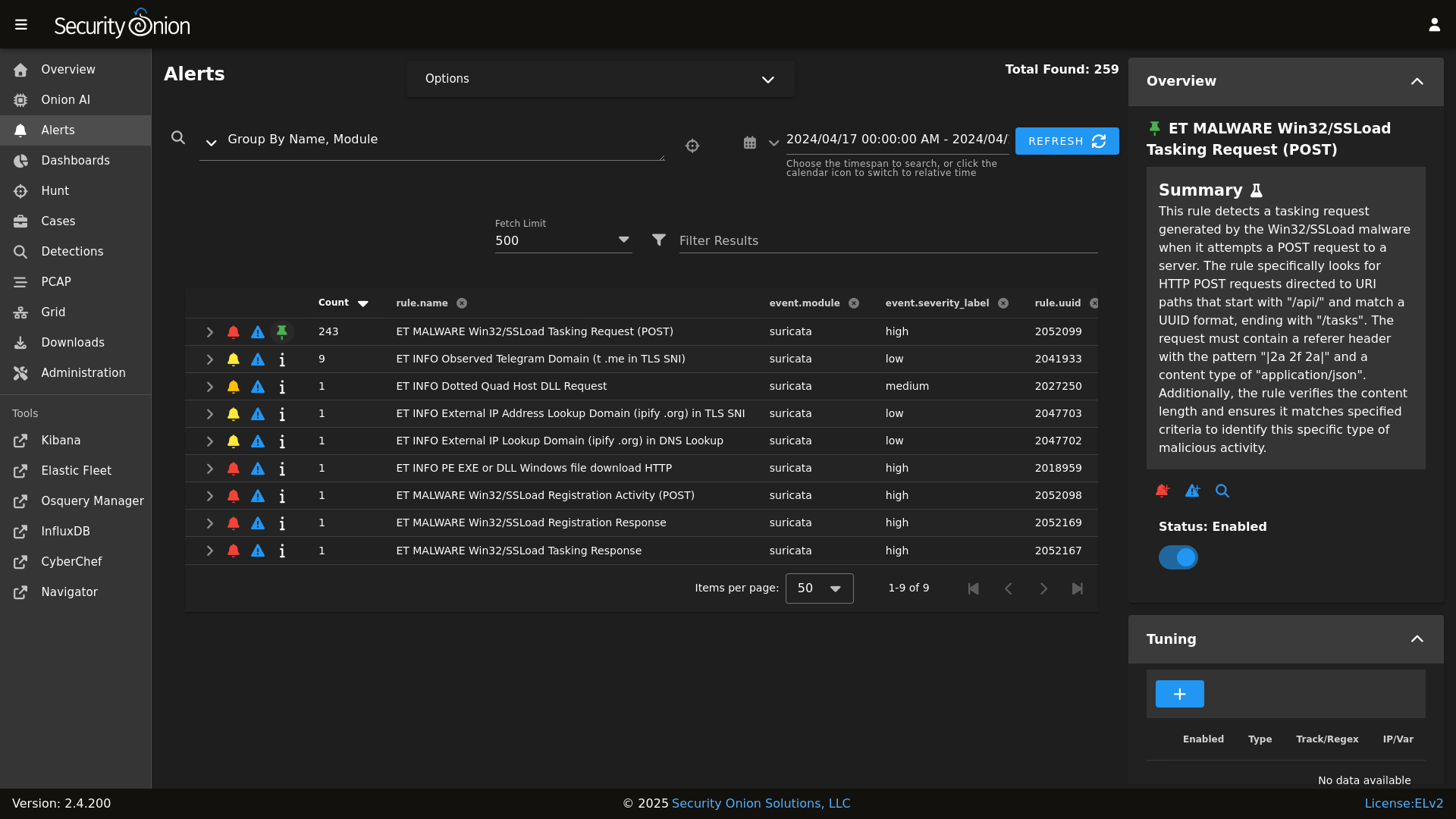Image resolution: width=1456 pixels, height=819 pixels.
Task: Open rule info for Telegram Domain alert
Action: (283, 359)
